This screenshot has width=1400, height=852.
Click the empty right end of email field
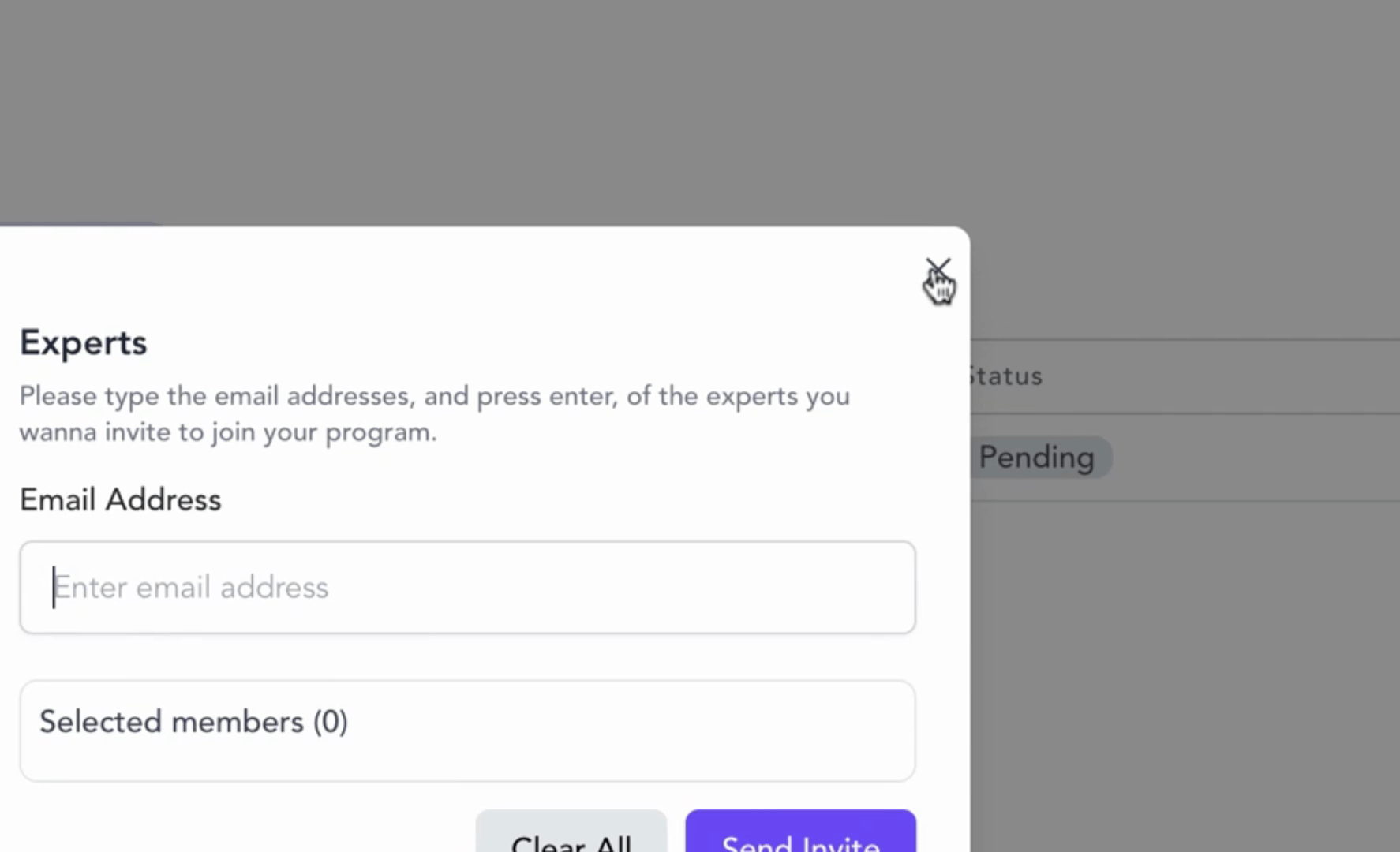pyautogui.click(x=789, y=587)
